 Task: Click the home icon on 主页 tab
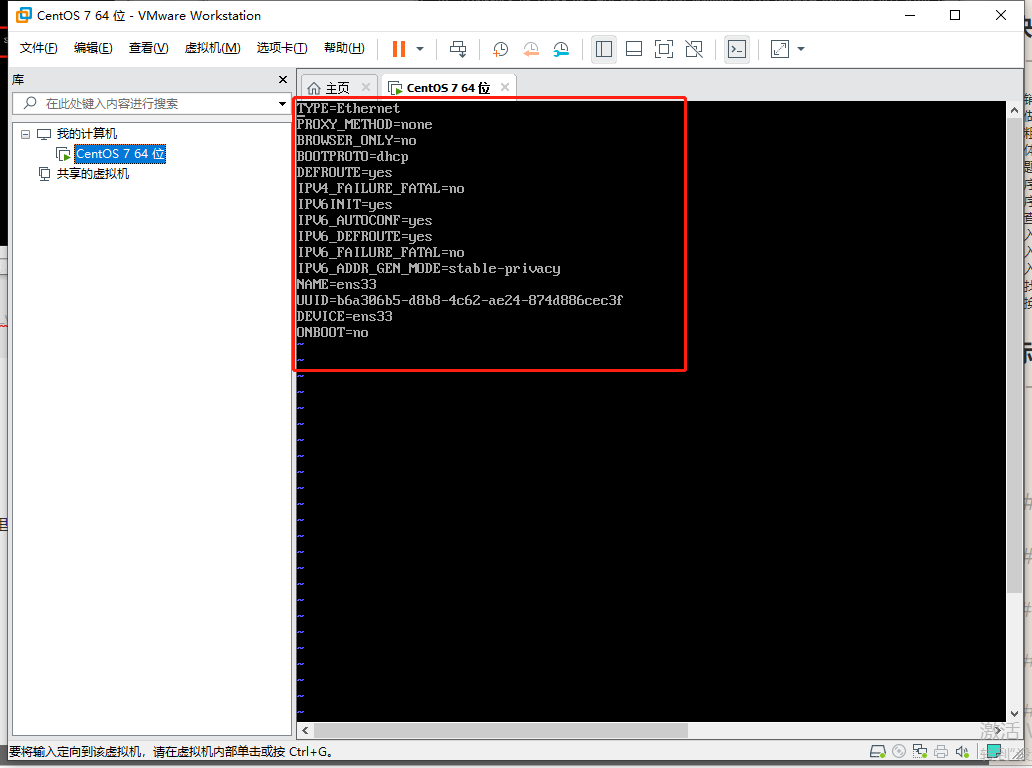click(x=315, y=88)
